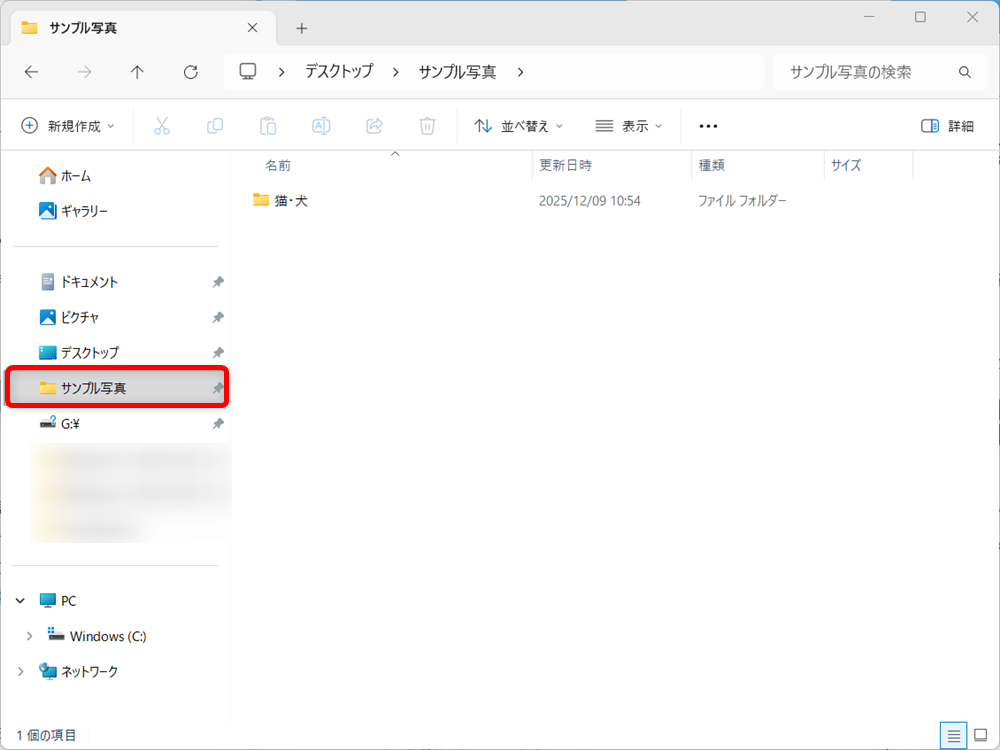Select the Rename icon in the toolbar
Screen dimensions: 1000x750
[x=320, y=126]
